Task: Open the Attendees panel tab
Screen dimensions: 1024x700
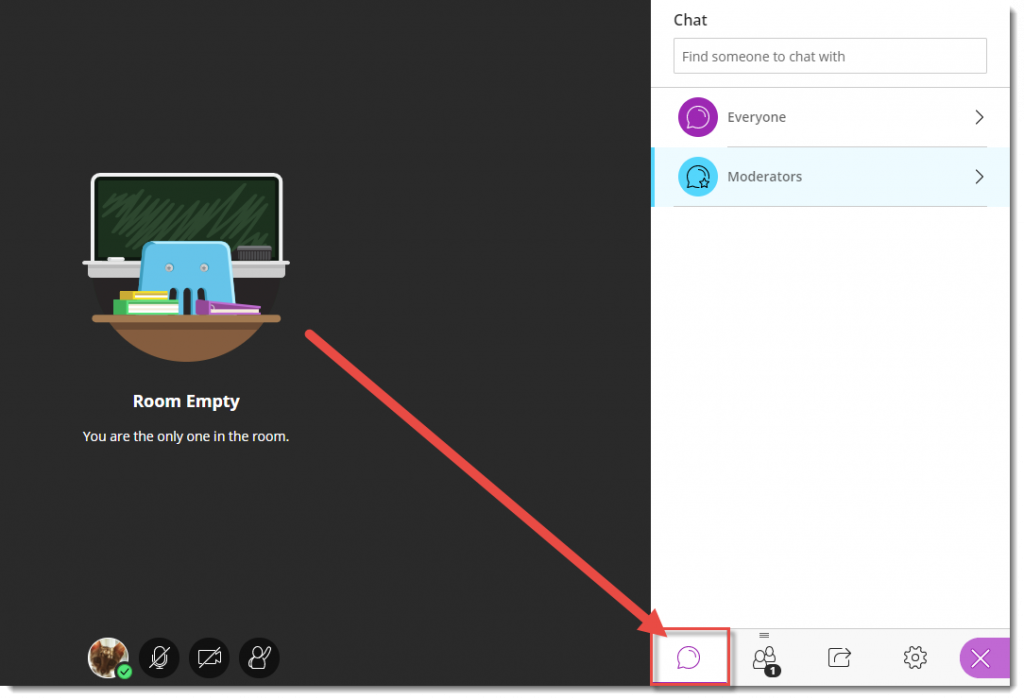Action: [x=764, y=657]
